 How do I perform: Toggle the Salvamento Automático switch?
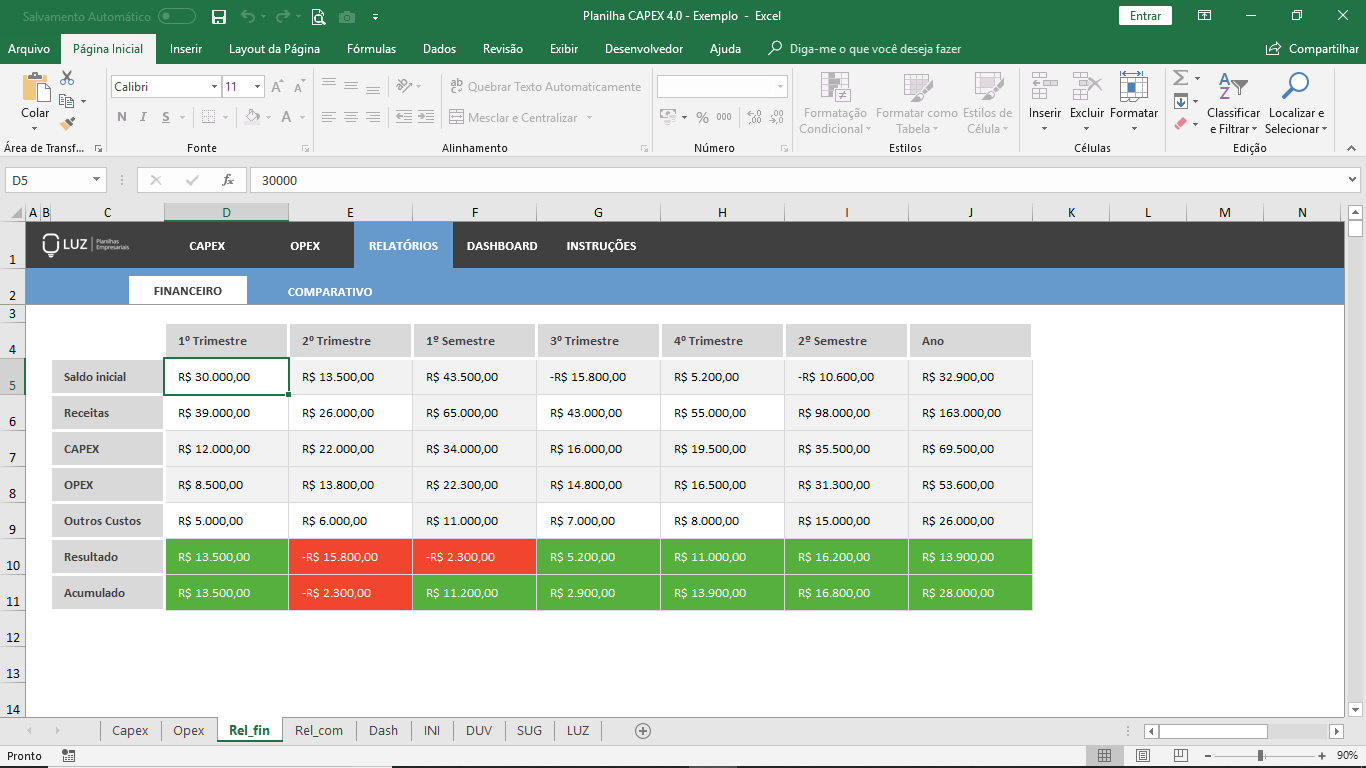177,16
